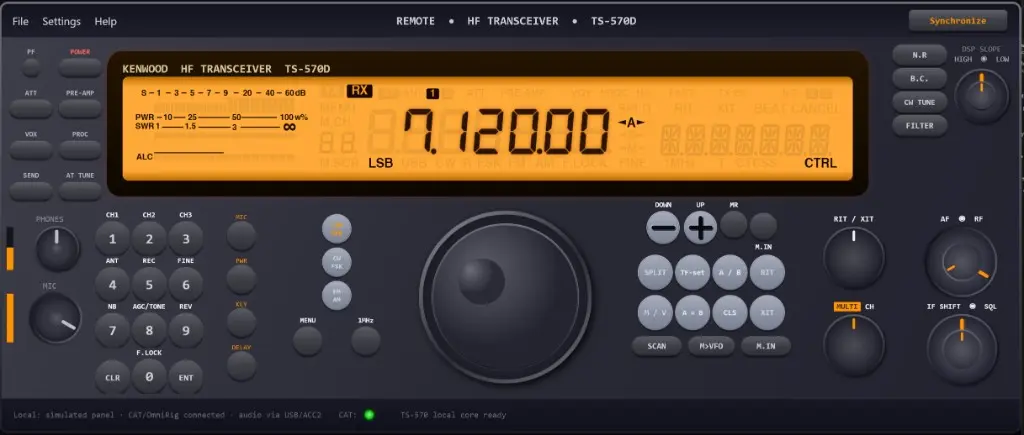Screen dimensions: 1024x435
Task: Toggle B.C. beat cancel
Action: (920, 78)
